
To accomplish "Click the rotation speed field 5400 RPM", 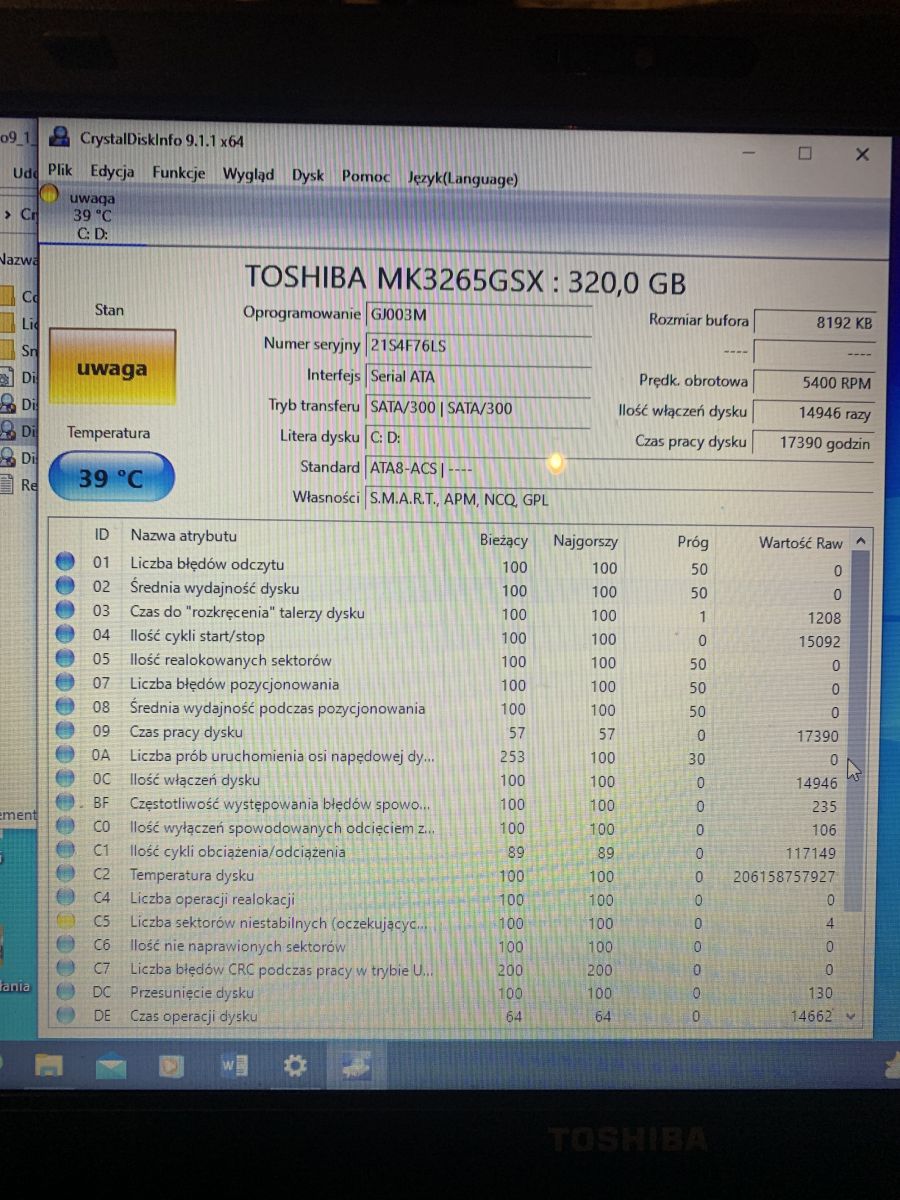I will pyautogui.click(x=814, y=382).
